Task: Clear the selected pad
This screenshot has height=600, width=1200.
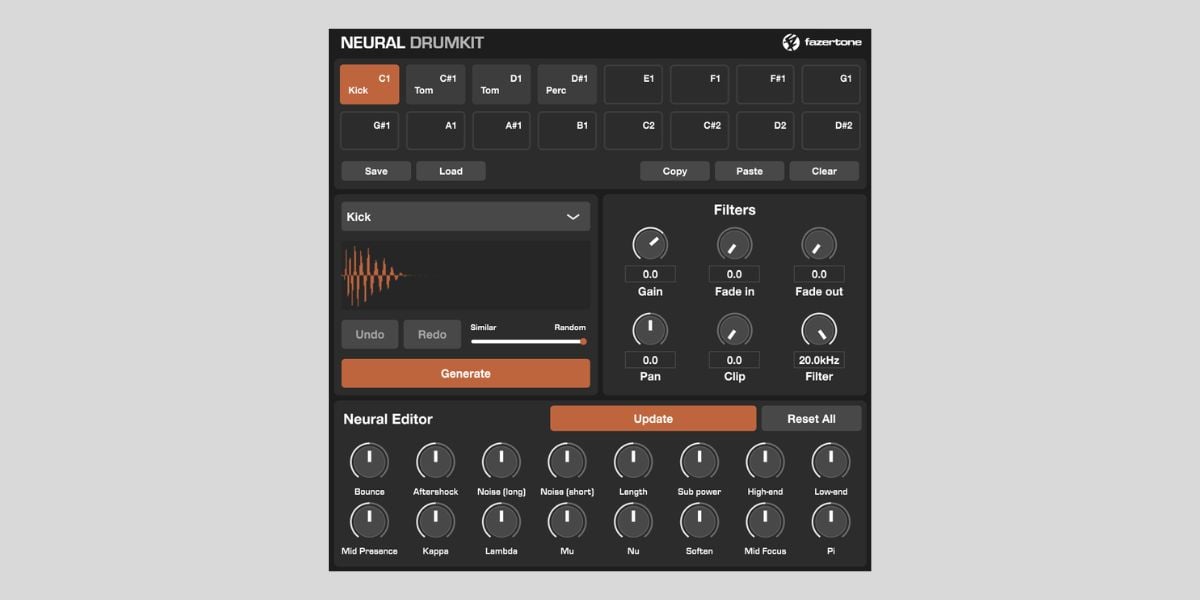Action: click(x=824, y=171)
